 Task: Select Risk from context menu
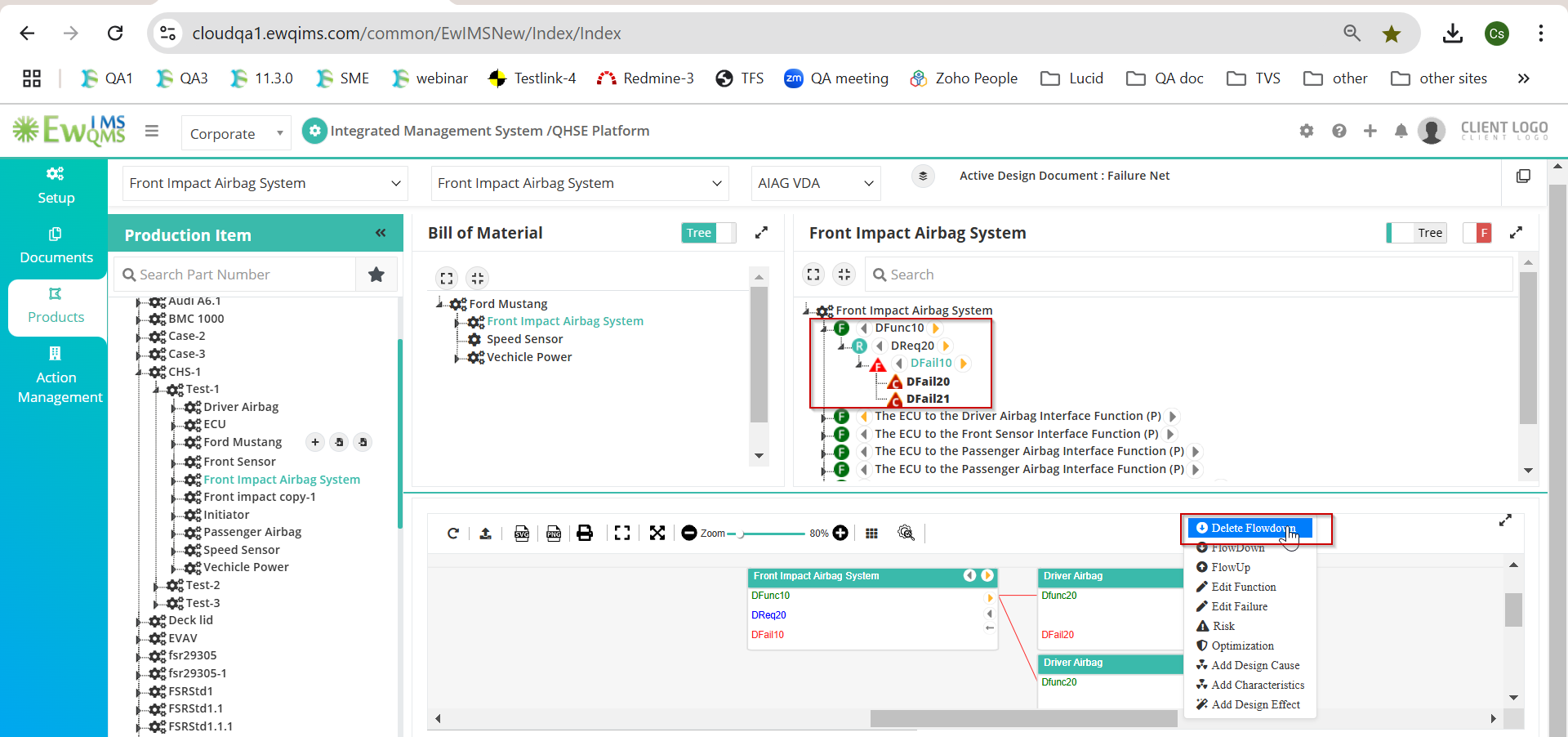point(1223,626)
